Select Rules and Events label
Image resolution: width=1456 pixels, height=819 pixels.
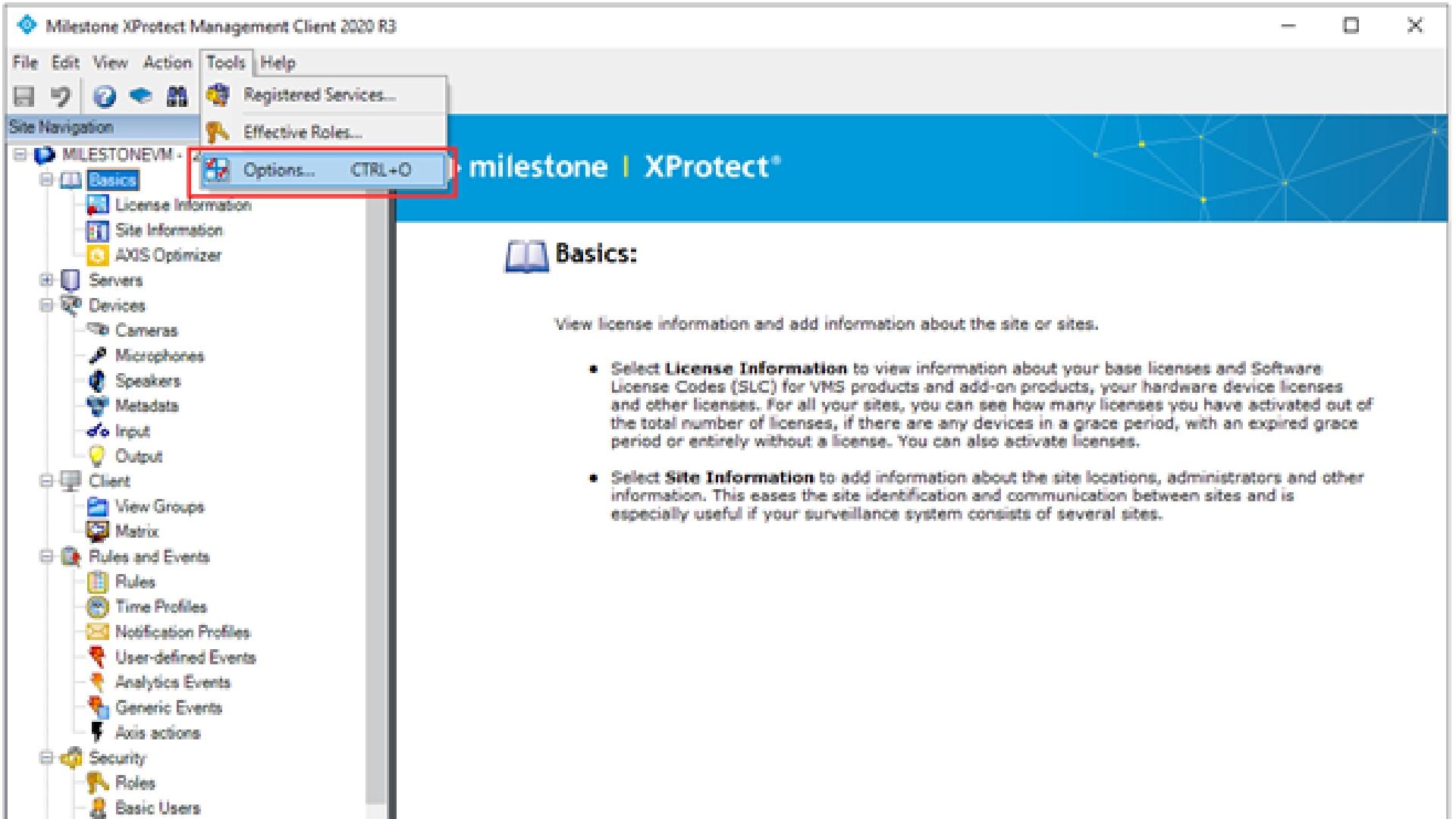pos(149,557)
